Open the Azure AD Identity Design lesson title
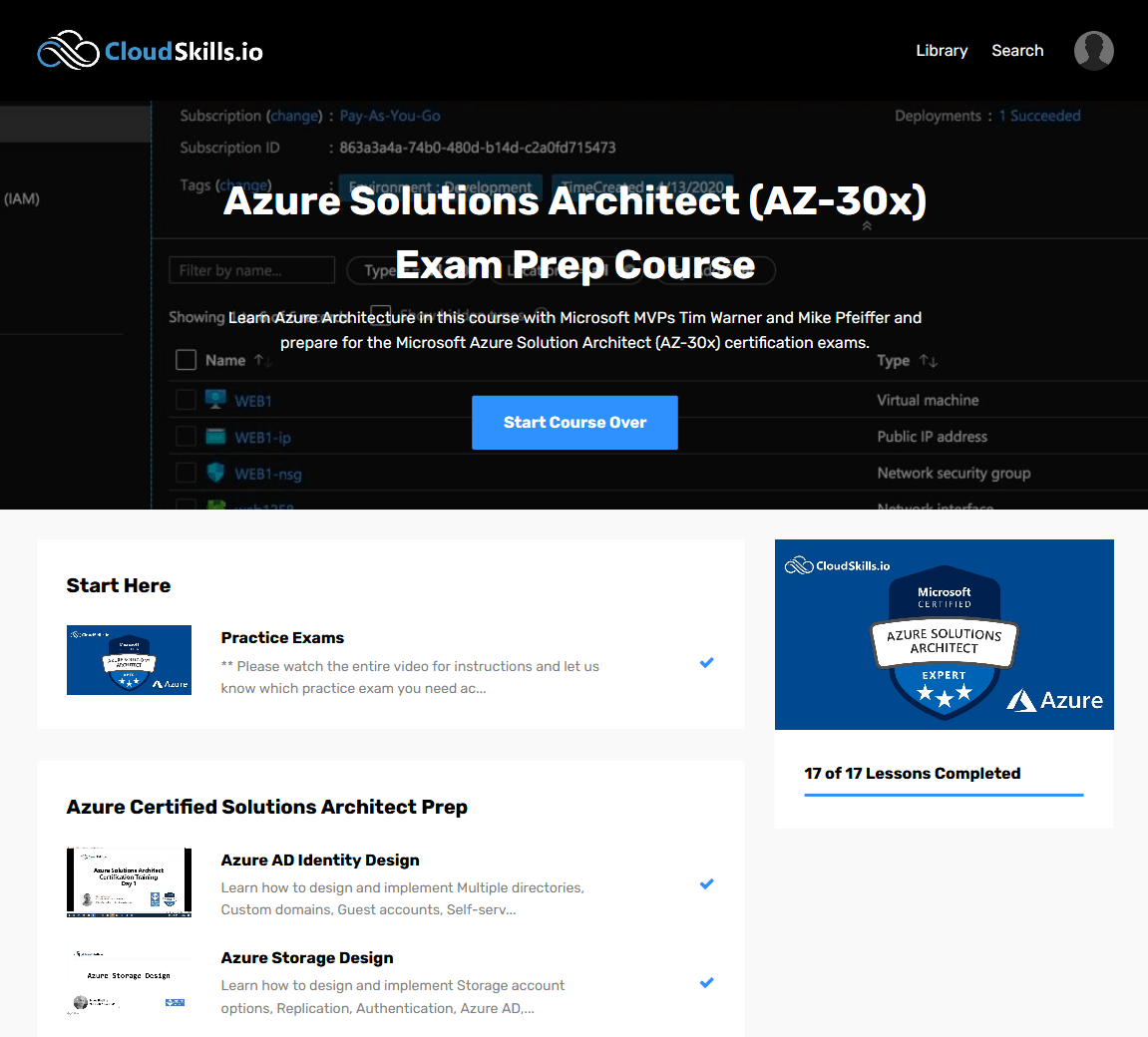Screen dimensions: 1148x1037 point(320,860)
